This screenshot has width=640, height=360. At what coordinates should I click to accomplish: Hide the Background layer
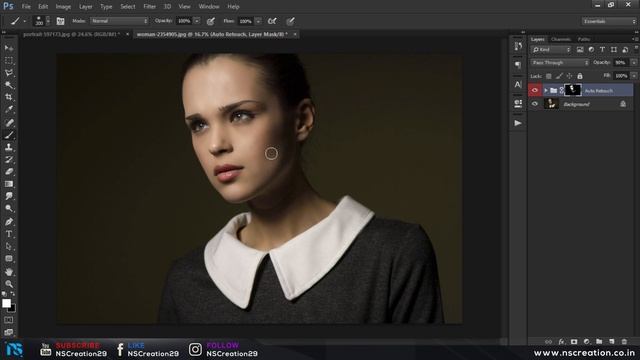(x=535, y=104)
